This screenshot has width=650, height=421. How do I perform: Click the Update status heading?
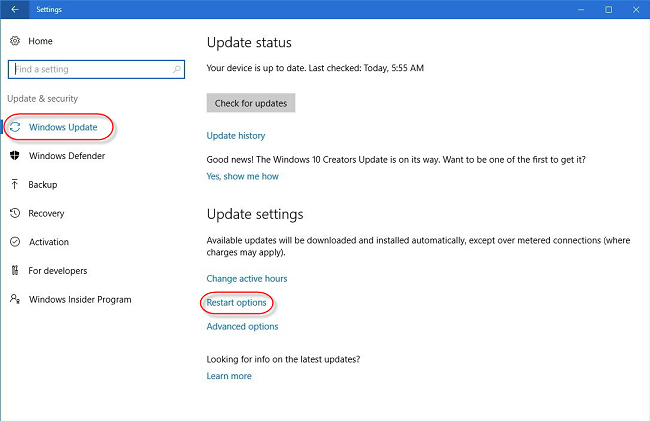click(249, 43)
